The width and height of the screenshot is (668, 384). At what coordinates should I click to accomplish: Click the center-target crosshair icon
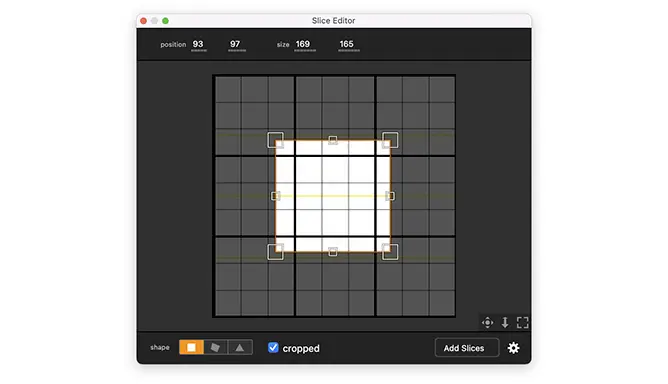point(487,322)
